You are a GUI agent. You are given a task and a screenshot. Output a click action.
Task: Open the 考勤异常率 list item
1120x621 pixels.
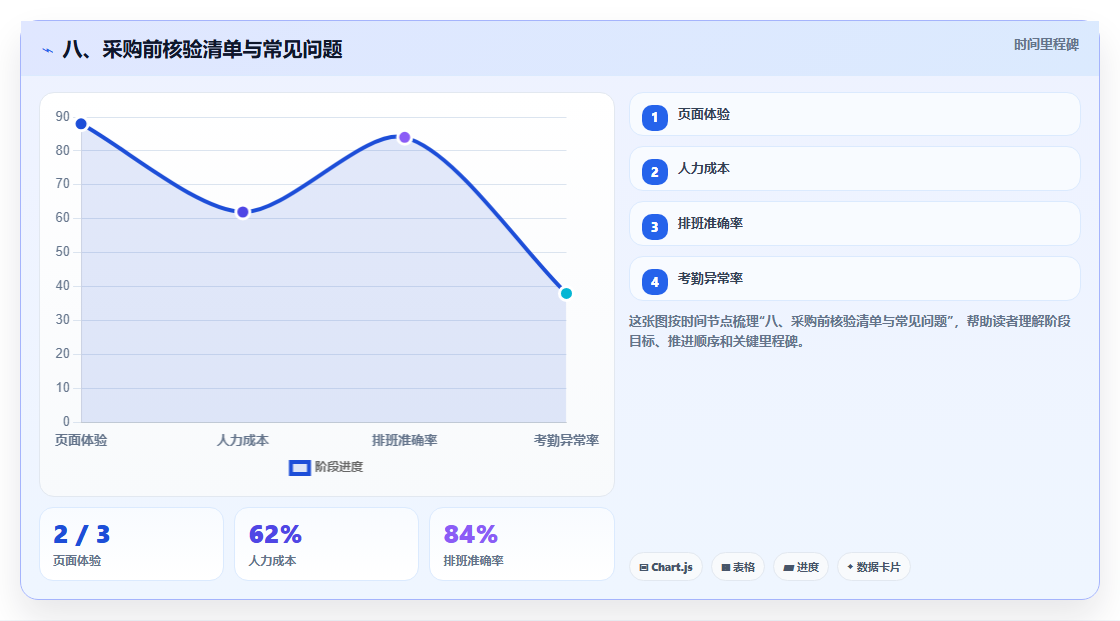coord(854,279)
